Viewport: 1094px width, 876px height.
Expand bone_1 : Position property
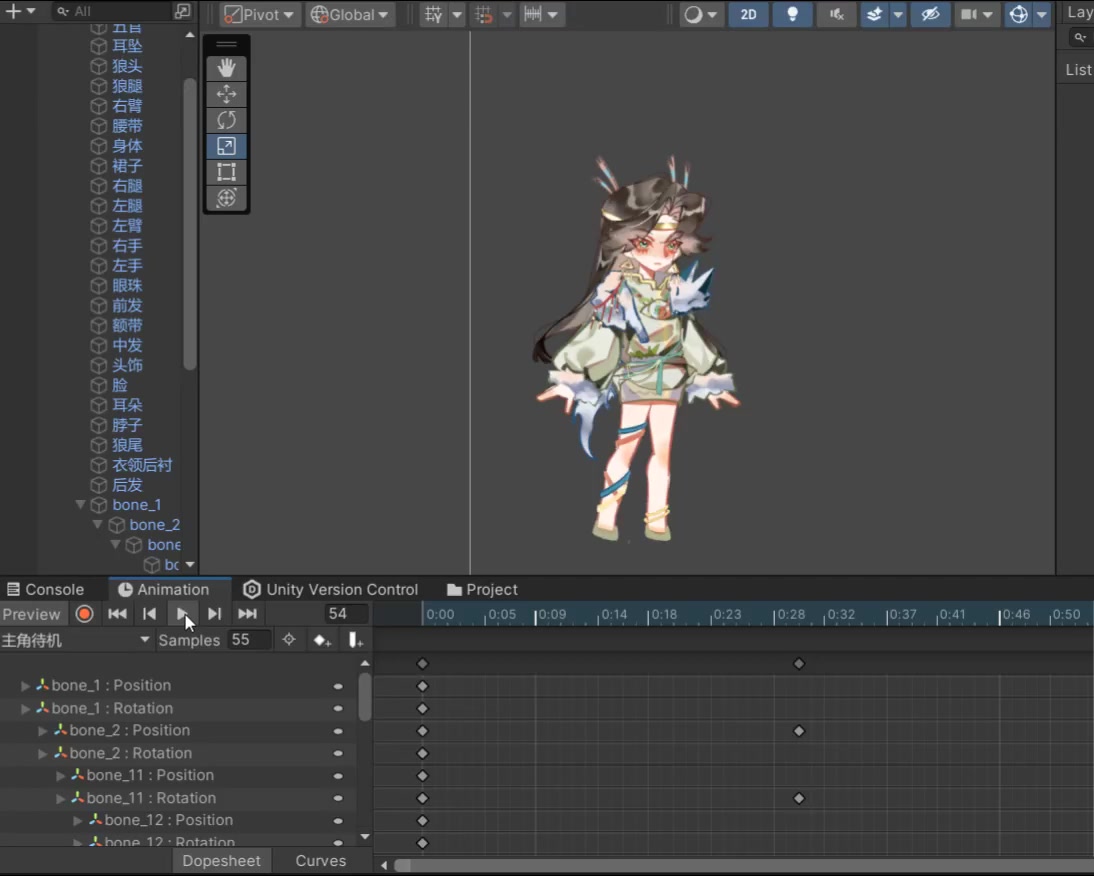[26, 686]
